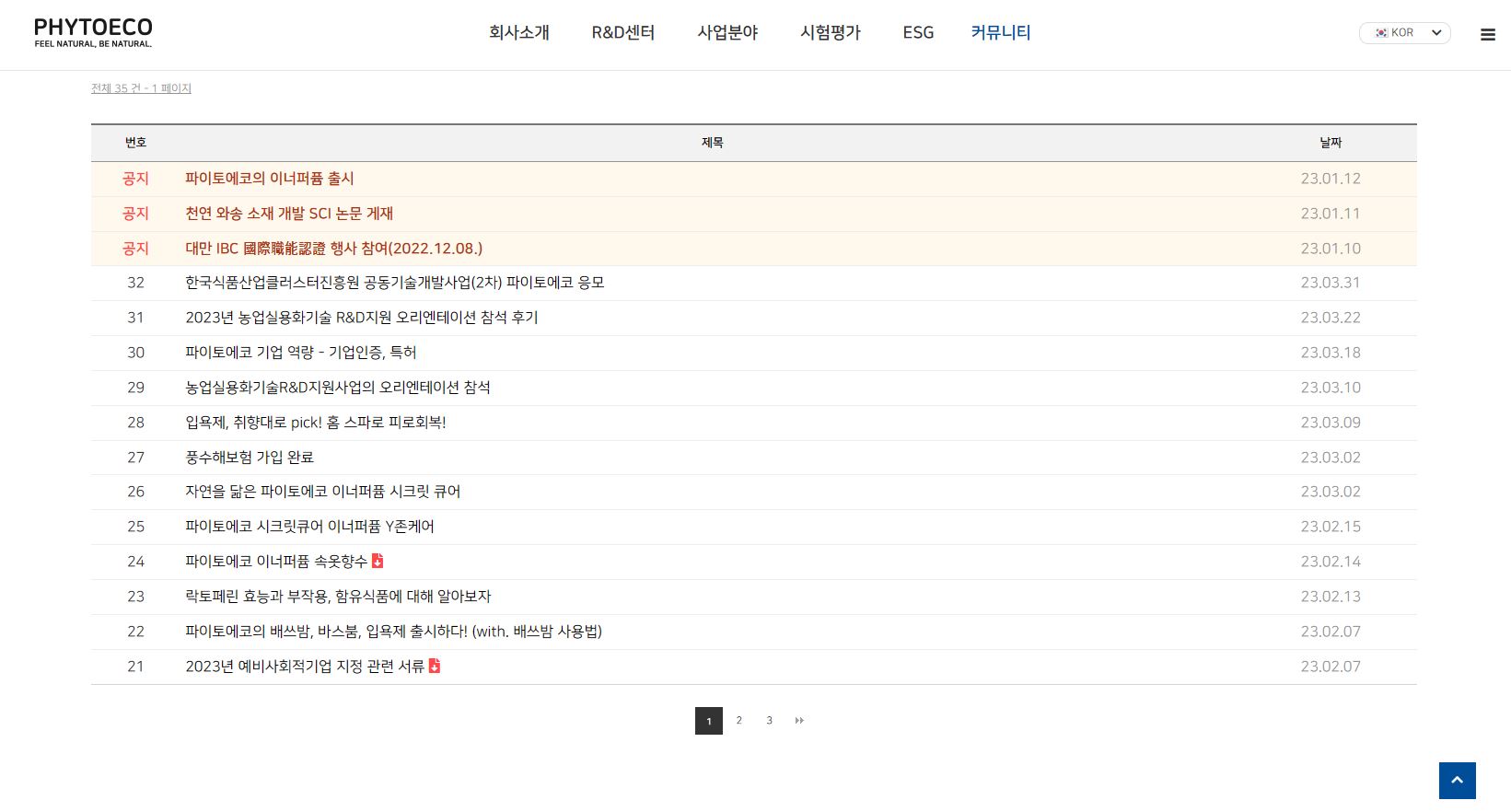Screen dimensions: 1511x812
Task: Open the 회사소개 menu
Action: tap(519, 32)
